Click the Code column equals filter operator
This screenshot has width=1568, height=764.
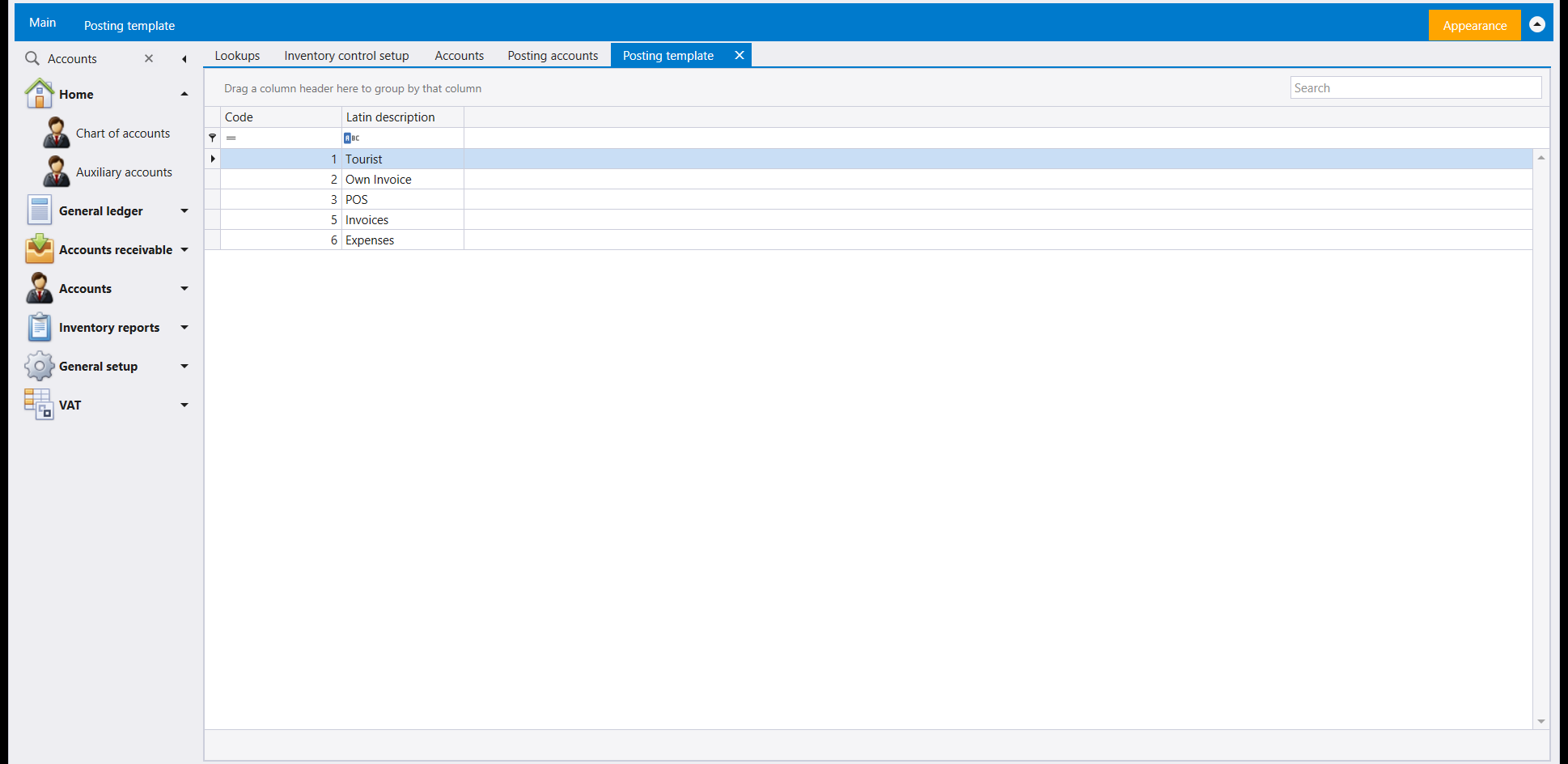[231, 138]
